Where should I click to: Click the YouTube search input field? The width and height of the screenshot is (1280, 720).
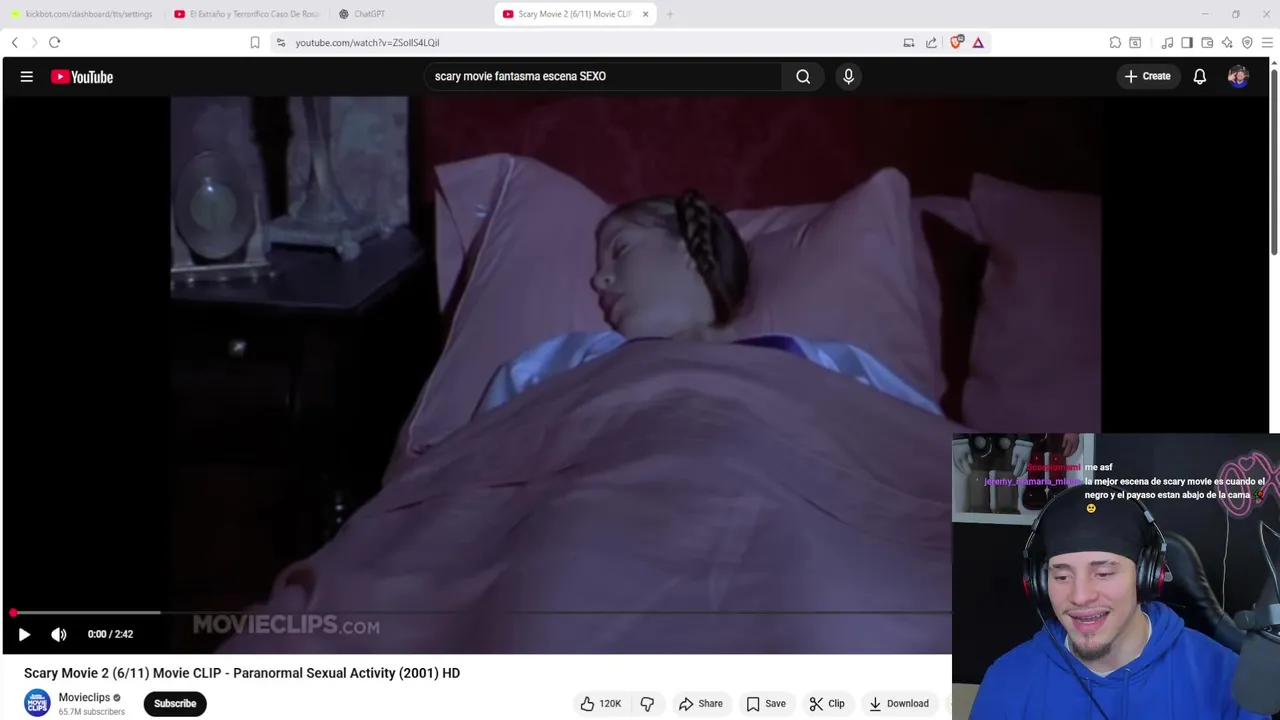(x=603, y=76)
